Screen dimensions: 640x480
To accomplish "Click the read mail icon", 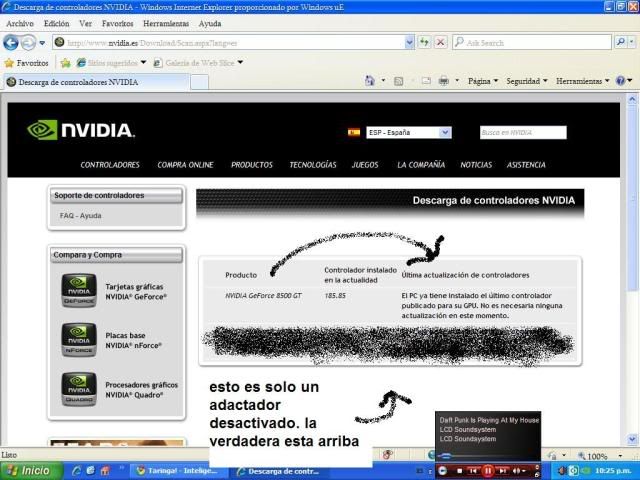I will click(x=426, y=81).
